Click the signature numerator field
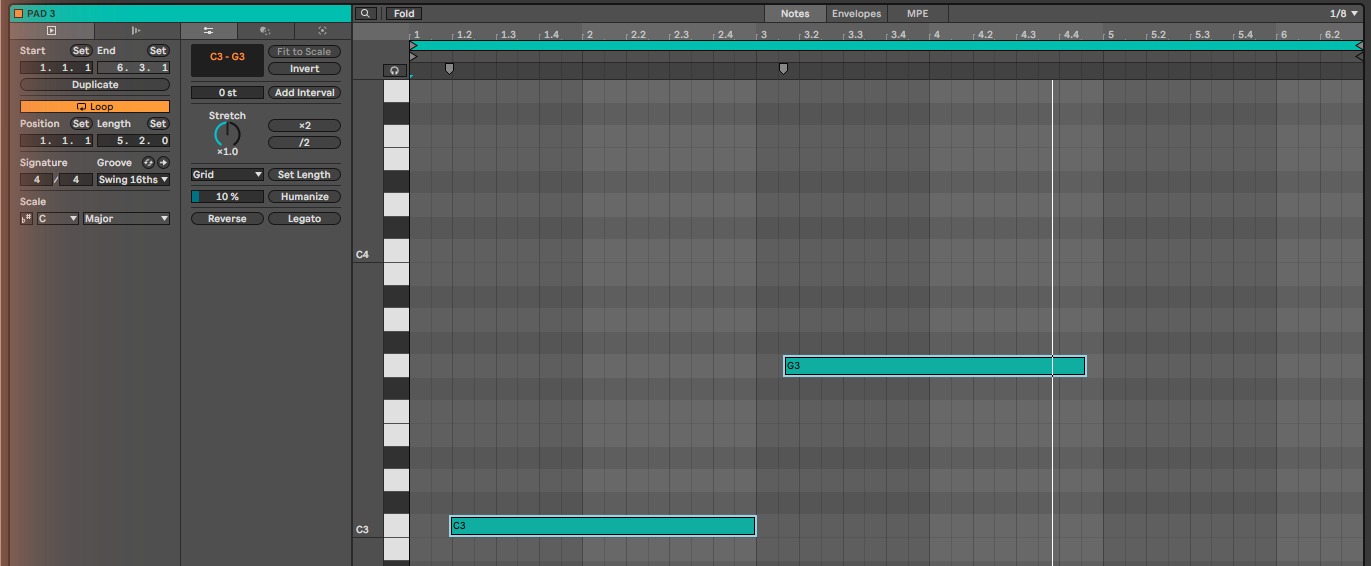The height and width of the screenshot is (566, 1371). (x=36, y=180)
